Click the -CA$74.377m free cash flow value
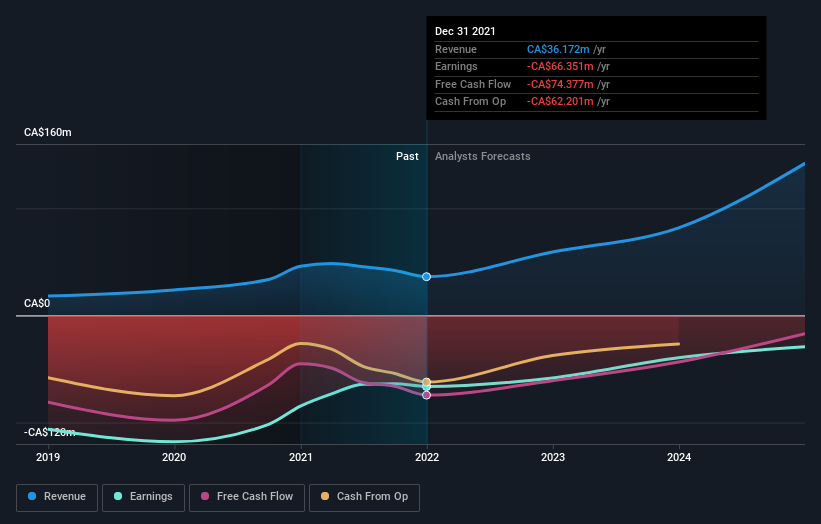821x524 pixels. click(x=560, y=84)
